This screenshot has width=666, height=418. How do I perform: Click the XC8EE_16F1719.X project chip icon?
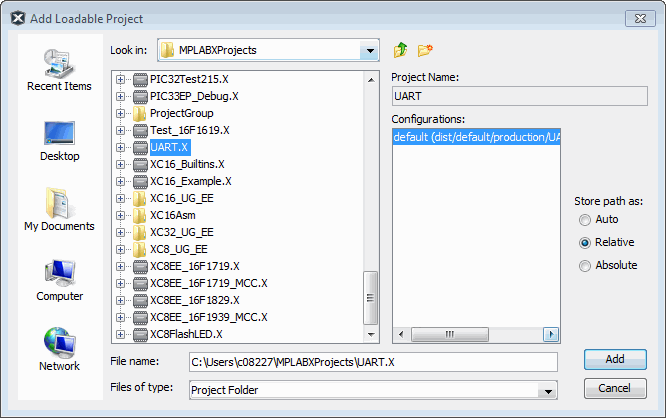(x=140, y=266)
